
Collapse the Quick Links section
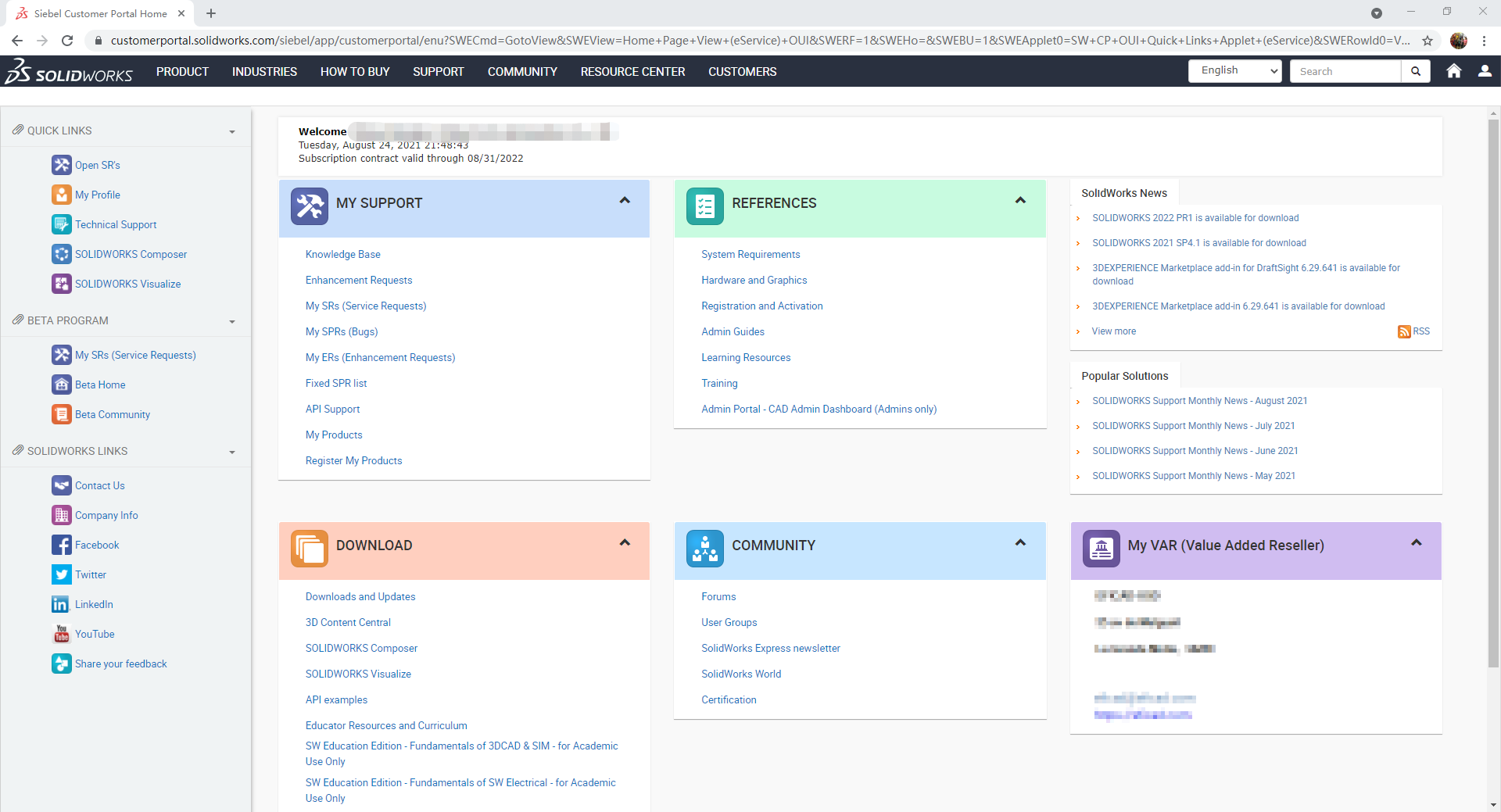click(x=232, y=131)
